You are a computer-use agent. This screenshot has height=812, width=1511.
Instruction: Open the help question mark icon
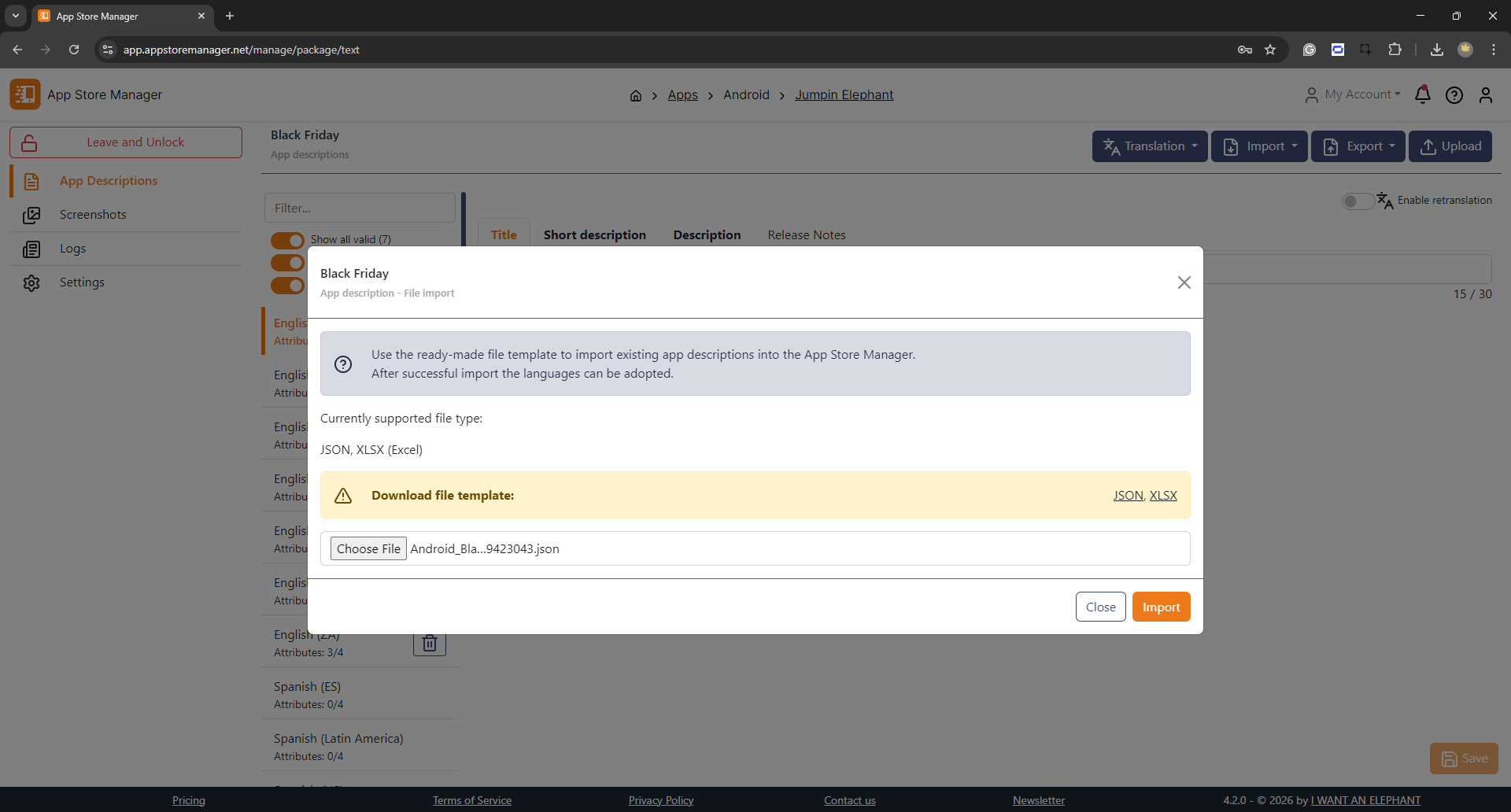click(1454, 95)
